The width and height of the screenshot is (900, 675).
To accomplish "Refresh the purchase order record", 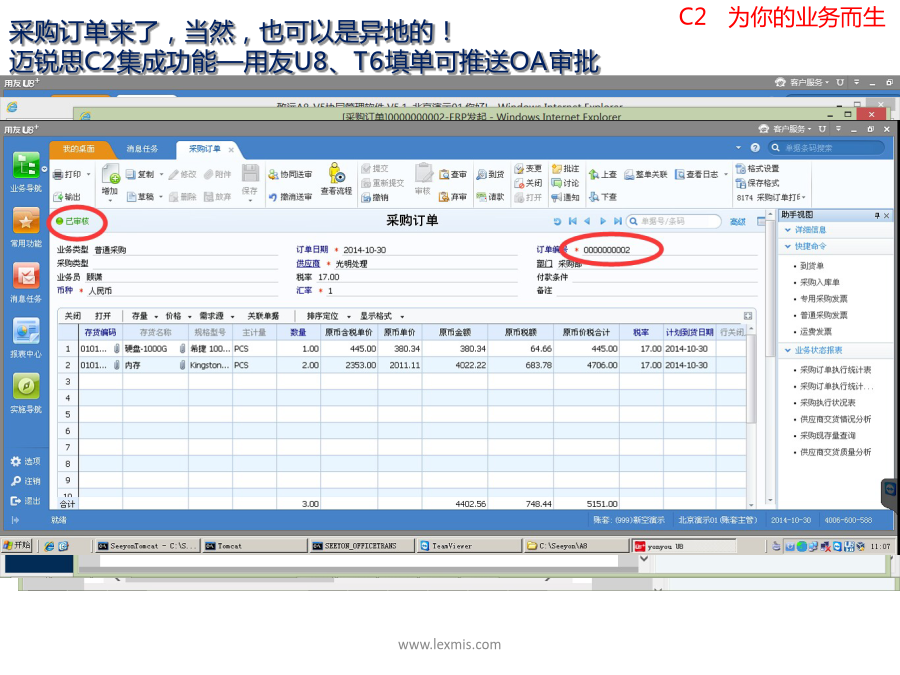I will tap(557, 221).
